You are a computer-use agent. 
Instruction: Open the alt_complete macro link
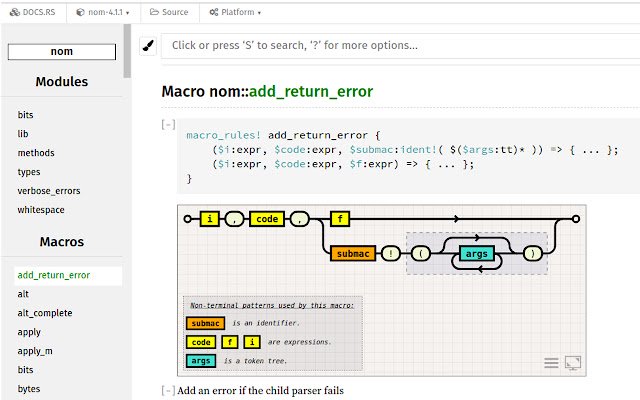[45, 313]
